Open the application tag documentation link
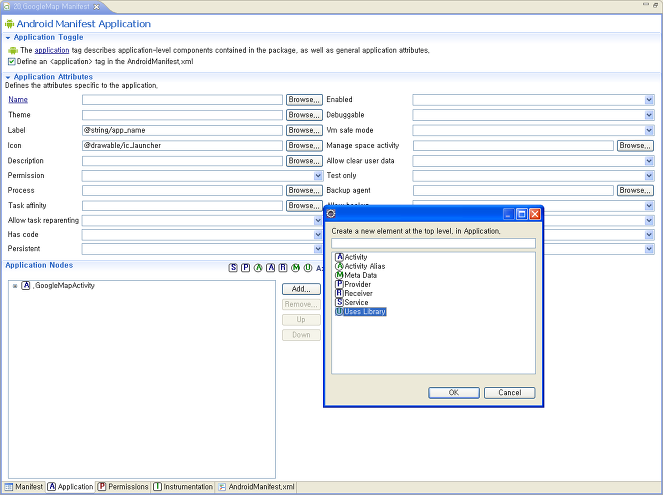663x495 pixels. click(x=52, y=50)
